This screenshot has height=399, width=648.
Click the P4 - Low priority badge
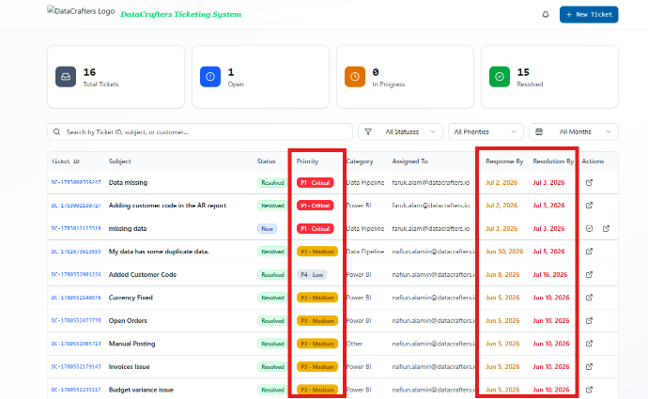pos(312,275)
